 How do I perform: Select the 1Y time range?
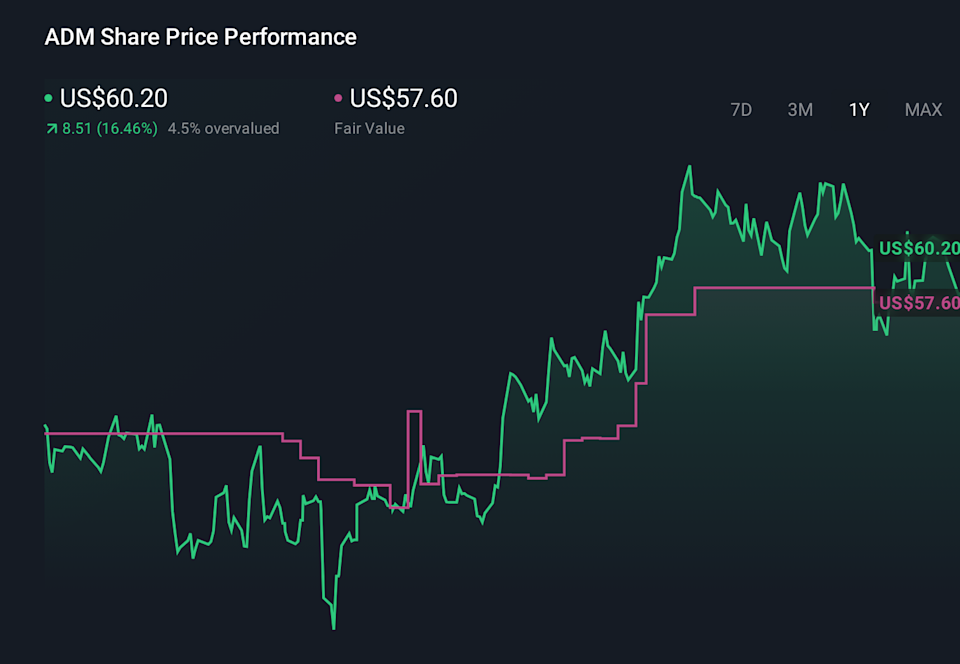[x=858, y=110]
